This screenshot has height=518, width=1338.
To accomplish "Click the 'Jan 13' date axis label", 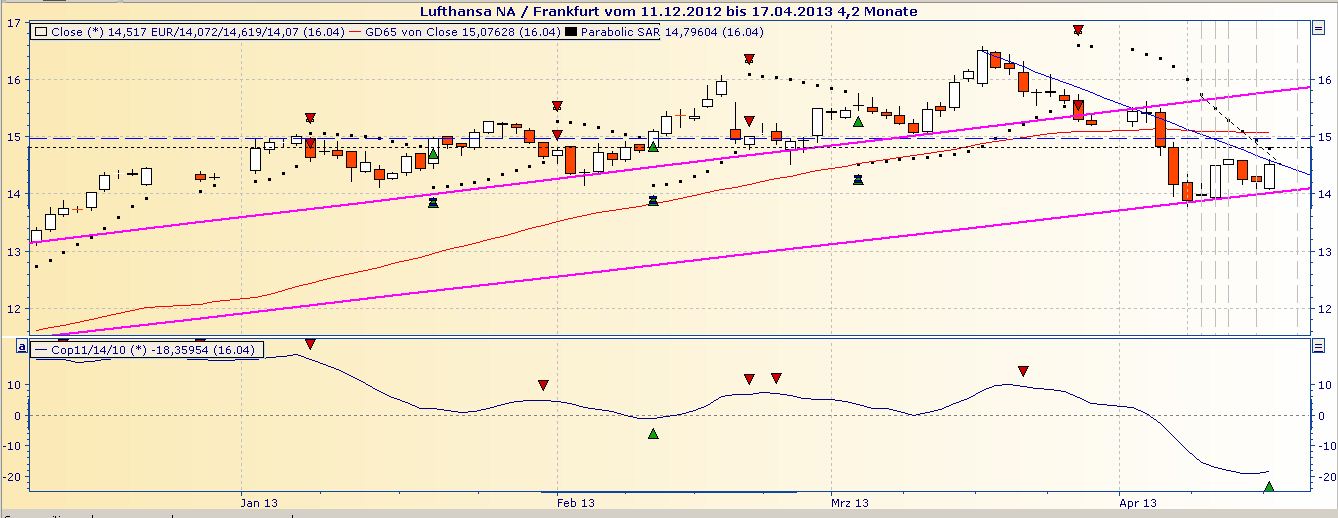I will coord(258,503).
